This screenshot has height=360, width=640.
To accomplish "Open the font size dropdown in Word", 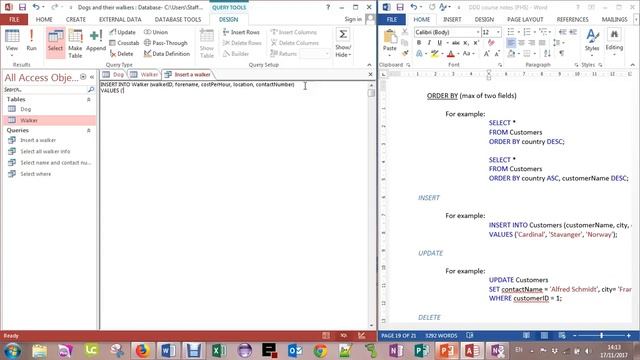I will point(498,32).
